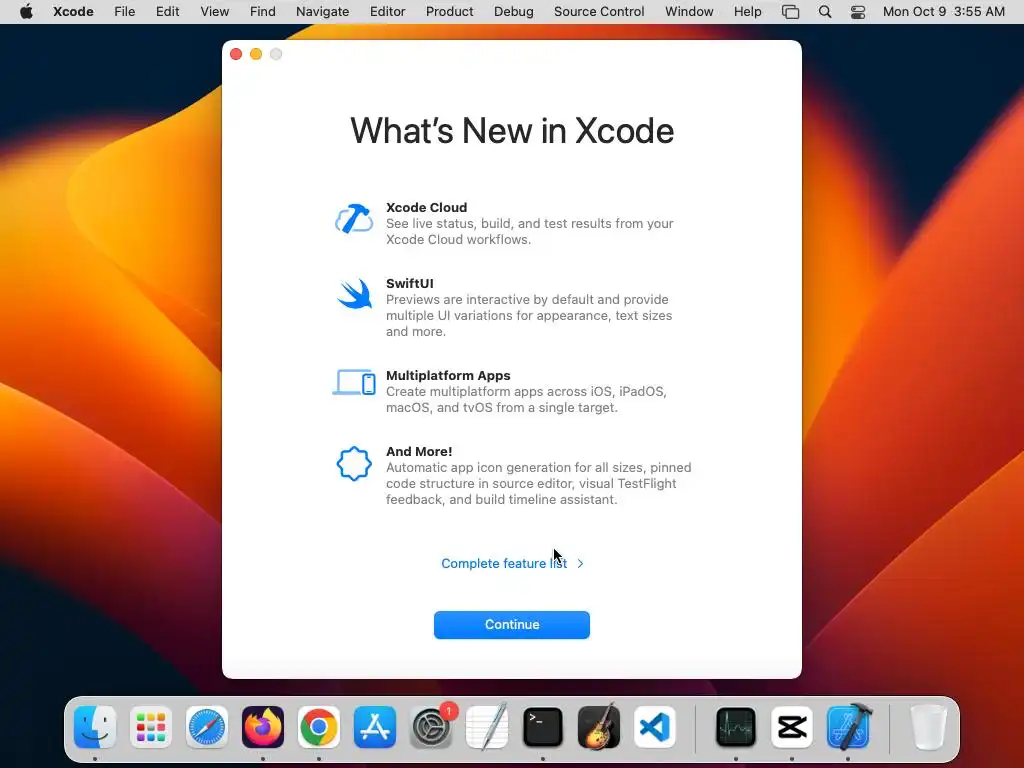This screenshot has width=1024, height=768.
Task: Launch Safari from the Dock
Action: tap(207, 727)
